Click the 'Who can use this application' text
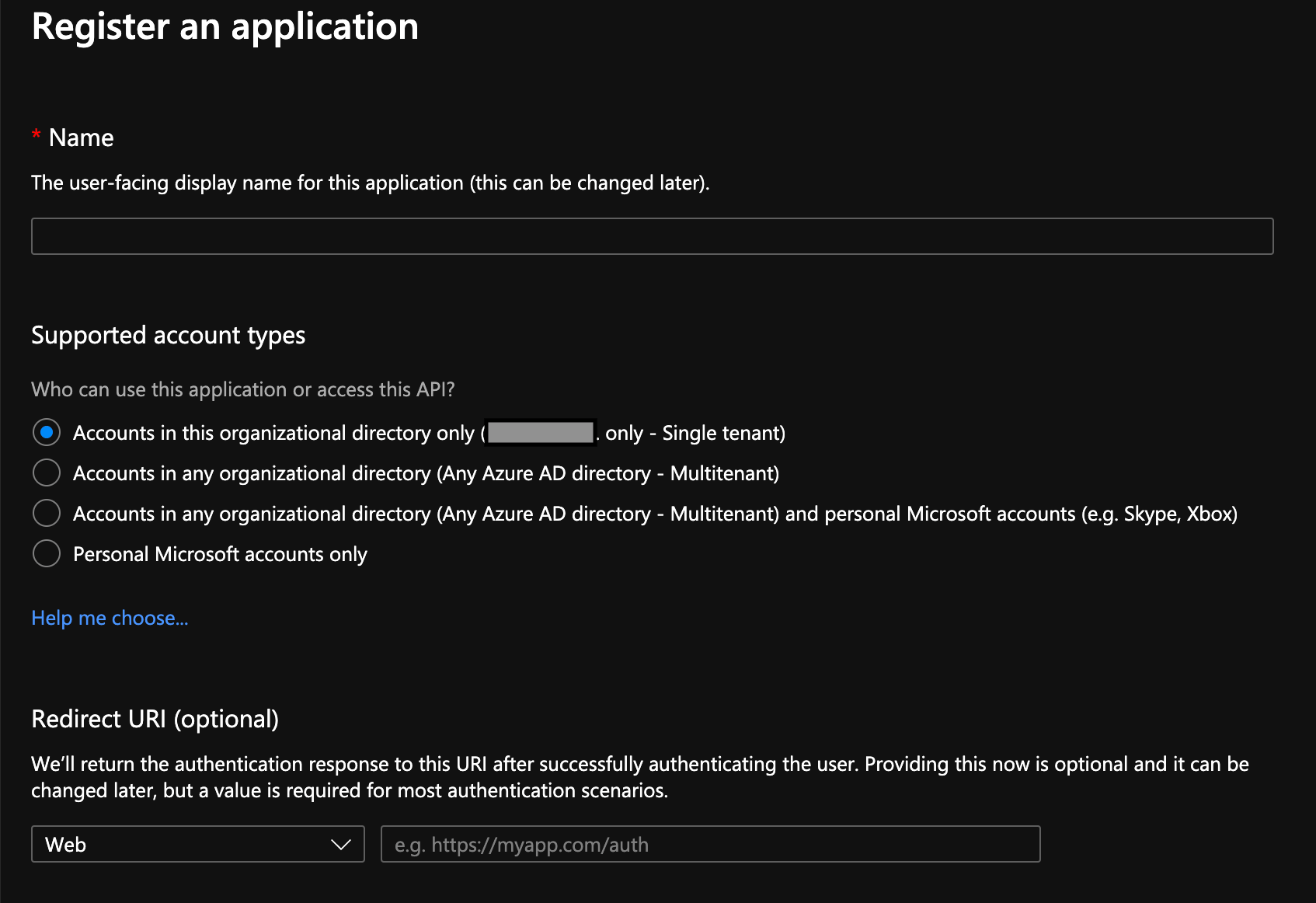1316x903 pixels. [x=243, y=389]
